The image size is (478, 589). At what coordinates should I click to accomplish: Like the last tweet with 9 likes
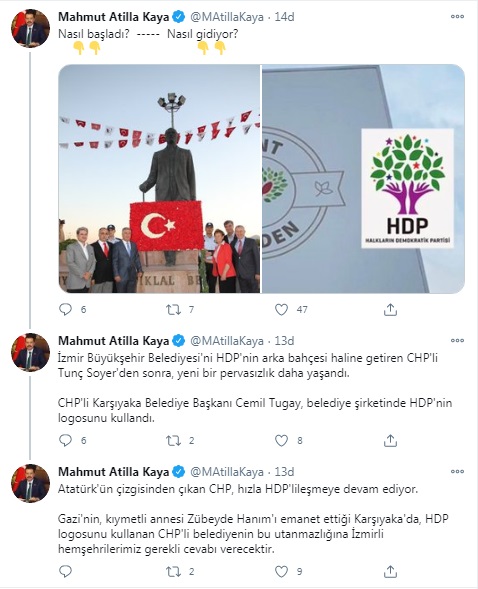pyautogui.click(x=281, y=571)
